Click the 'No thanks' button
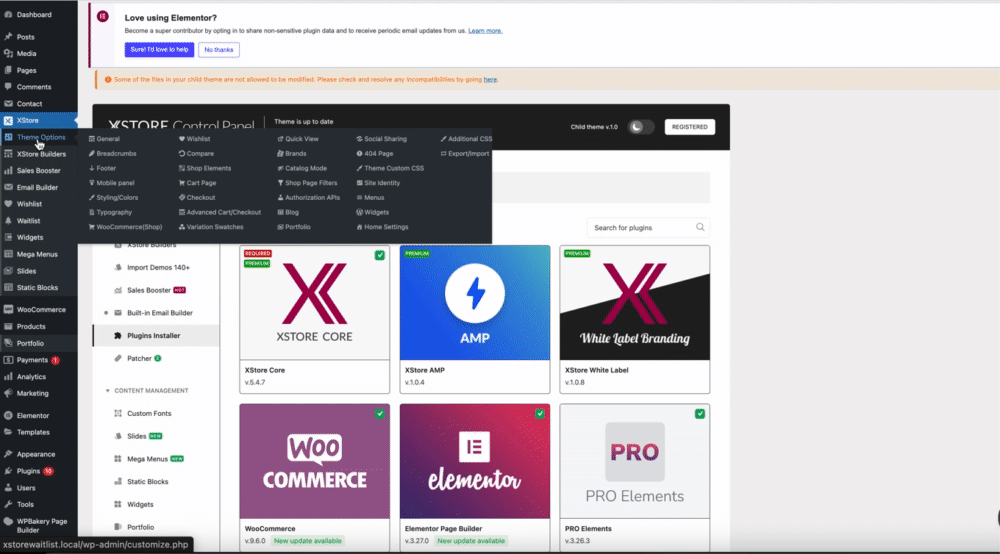Screen dimensions: 1000x554 pos(219,50)
